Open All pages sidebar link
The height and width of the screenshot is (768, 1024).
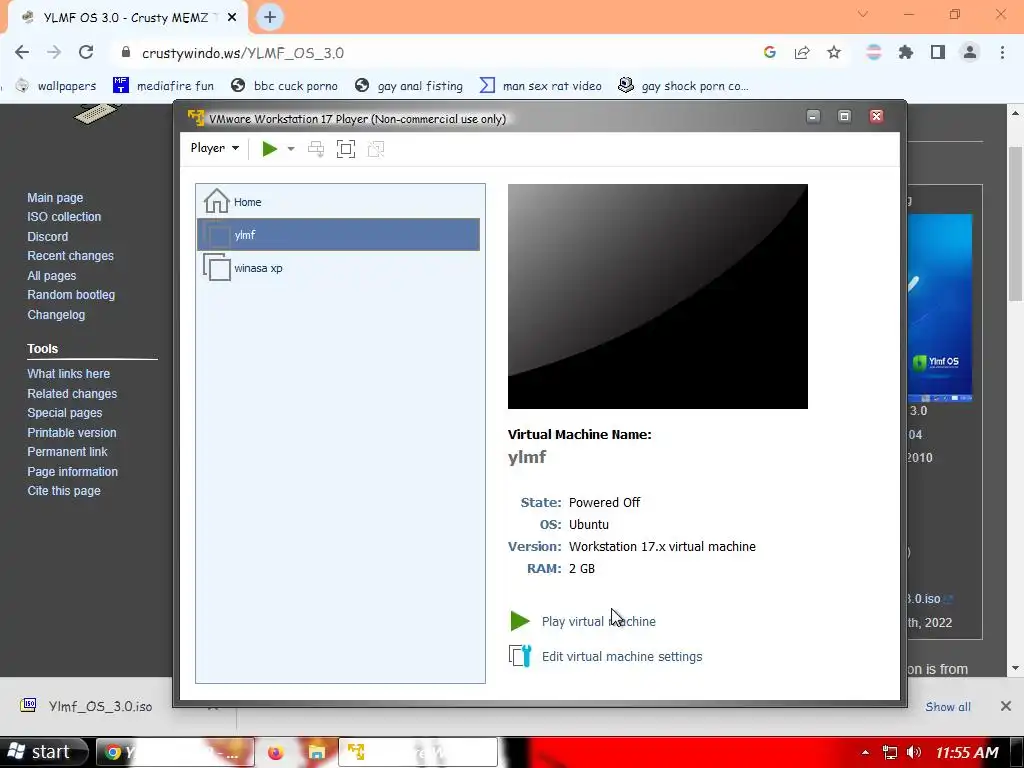[52, 276]
